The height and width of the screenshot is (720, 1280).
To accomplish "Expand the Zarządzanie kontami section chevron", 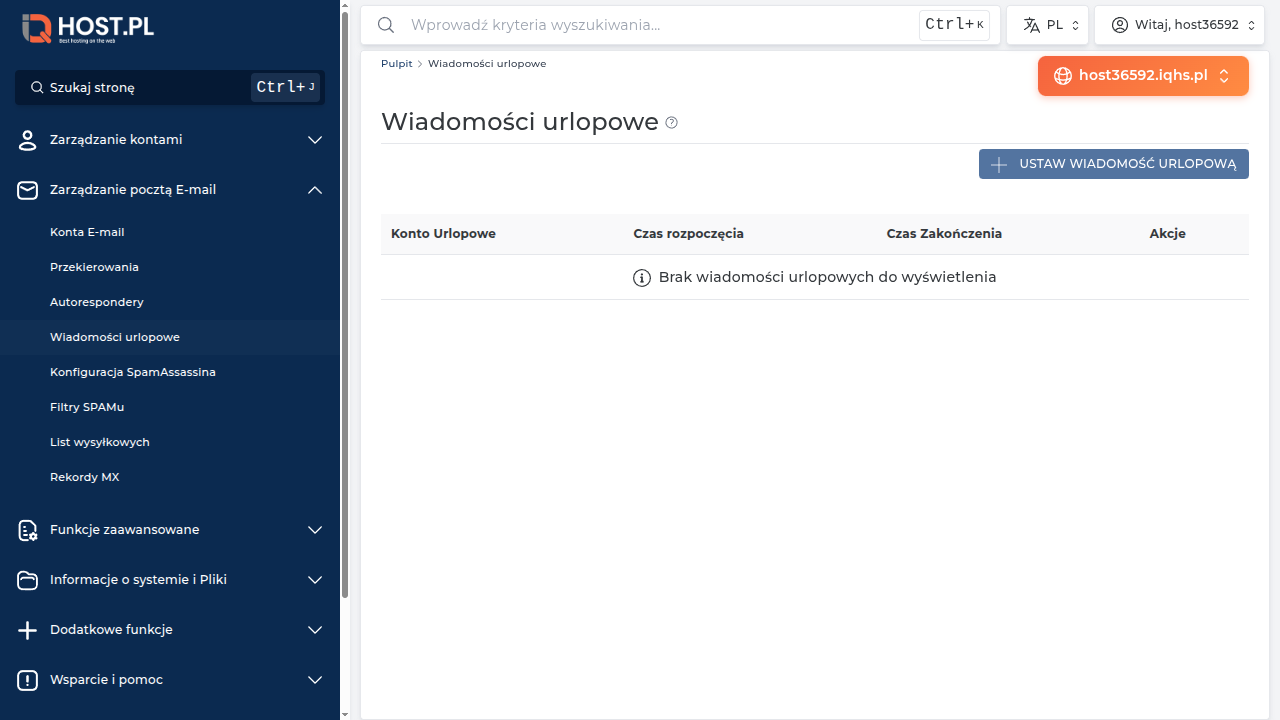I will click(315, 140).
